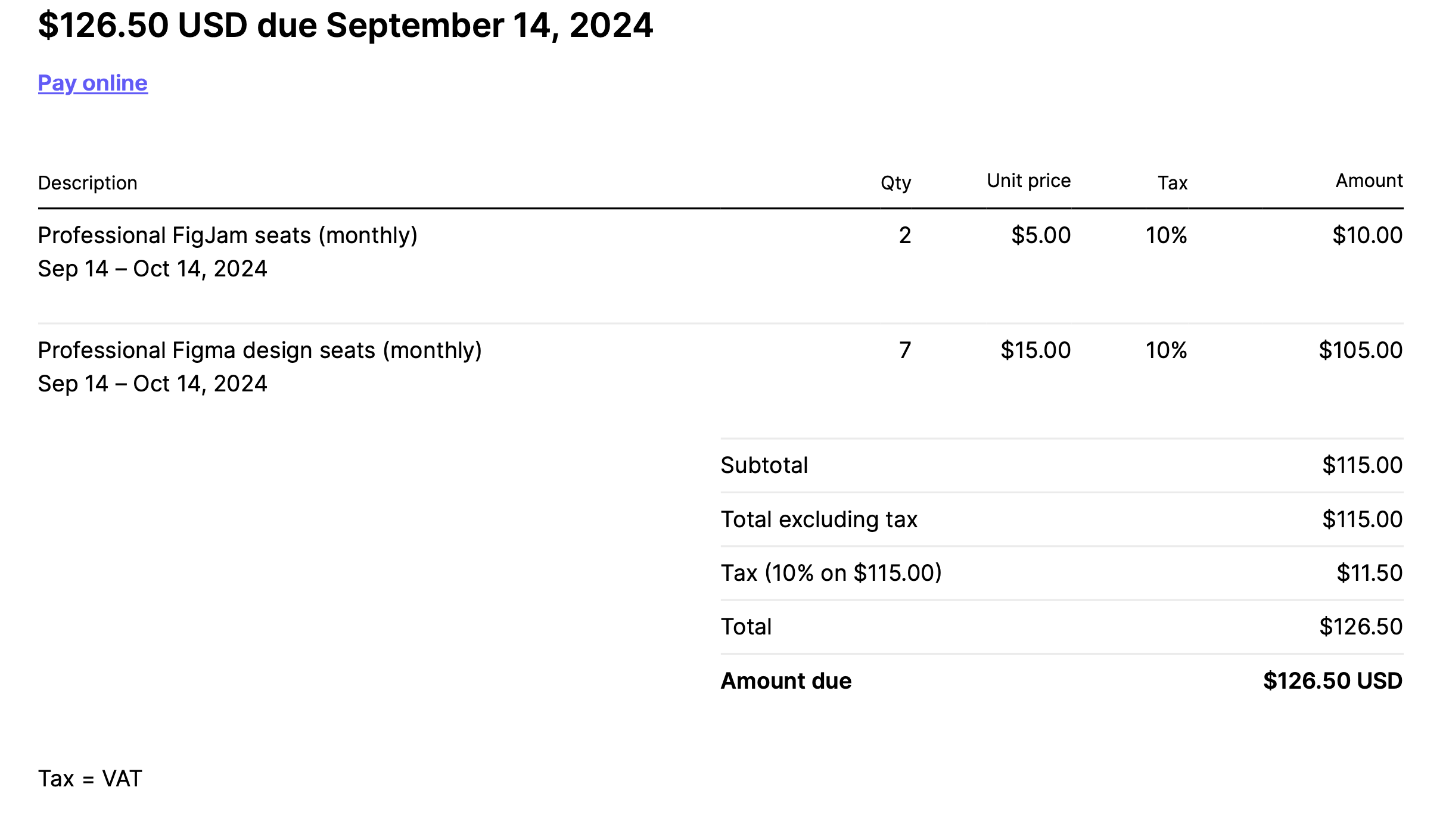The image size is (1449, 840).
Task: Click the Qty column header
Action: point(895,183)
